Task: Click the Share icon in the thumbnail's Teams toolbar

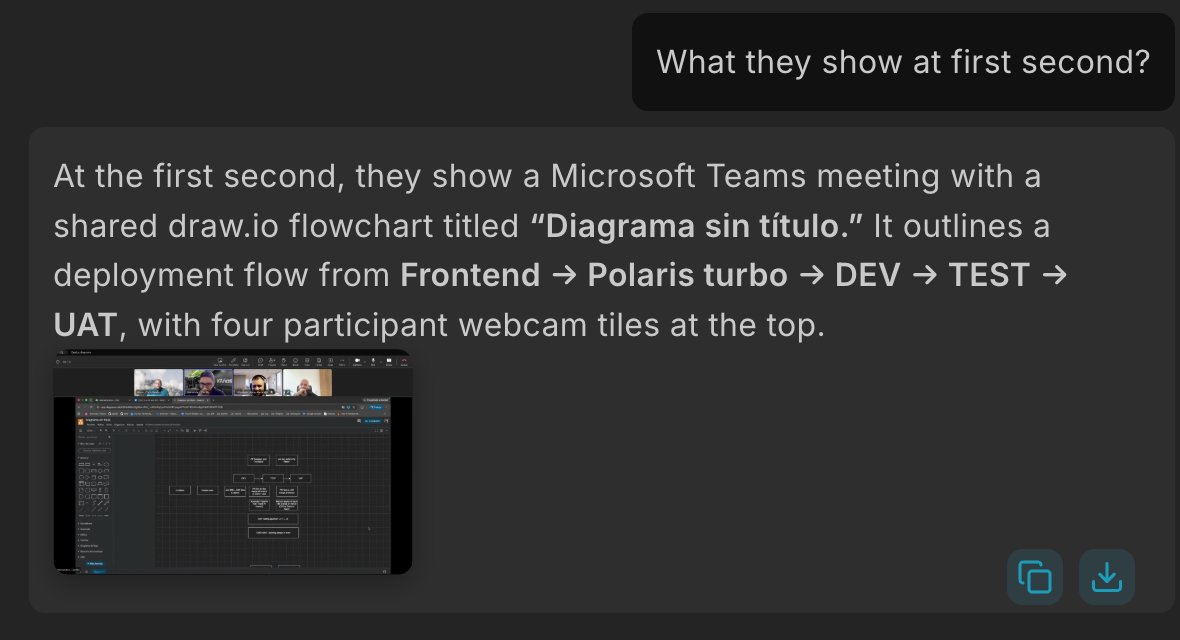Action: pyautogui.click(x=389, y=361)
